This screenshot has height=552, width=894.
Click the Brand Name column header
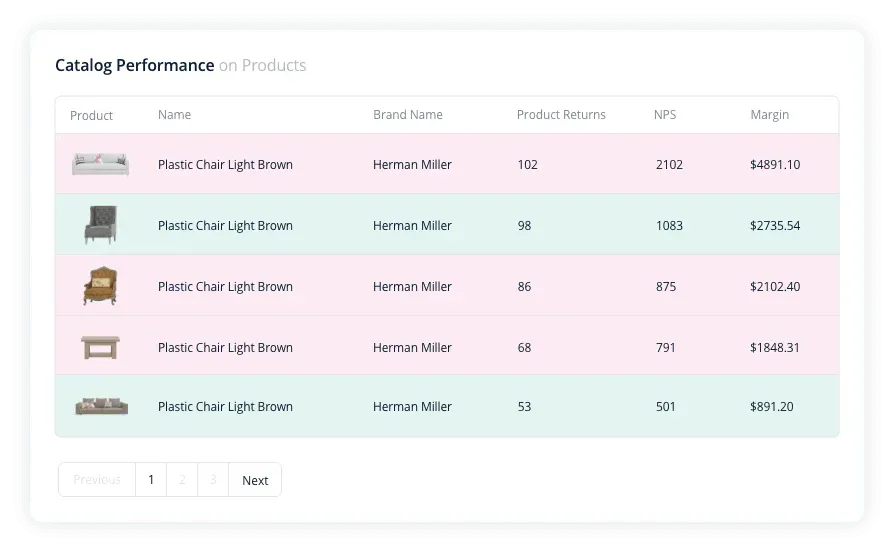[x=407, y=115]
